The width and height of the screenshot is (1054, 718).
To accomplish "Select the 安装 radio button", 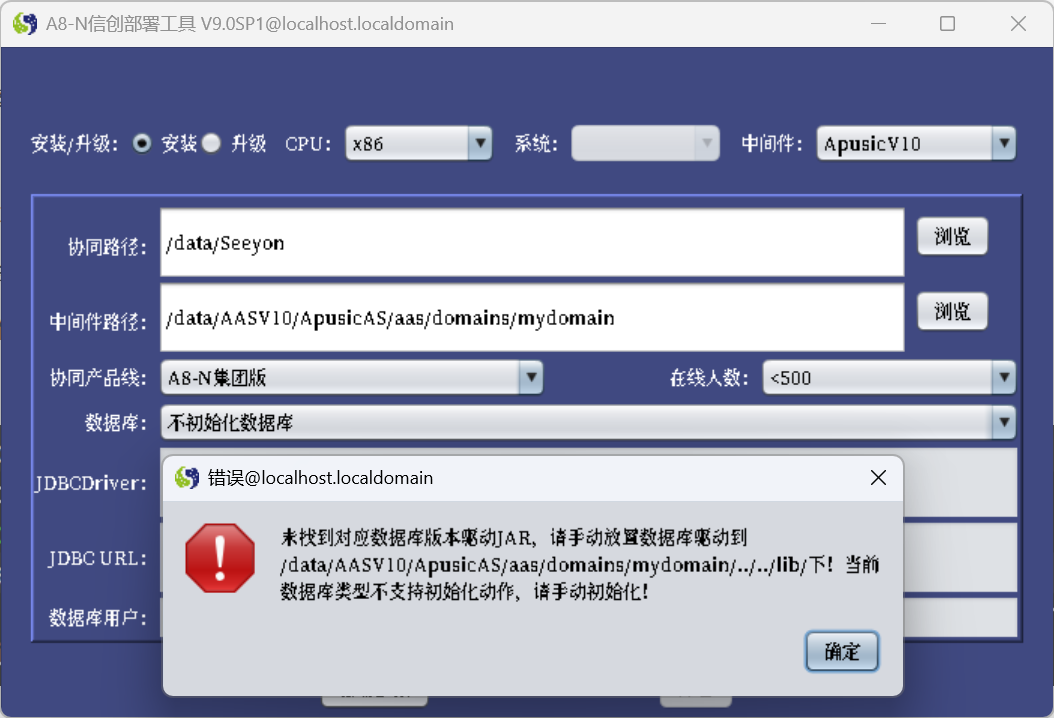I will (142, 143).
